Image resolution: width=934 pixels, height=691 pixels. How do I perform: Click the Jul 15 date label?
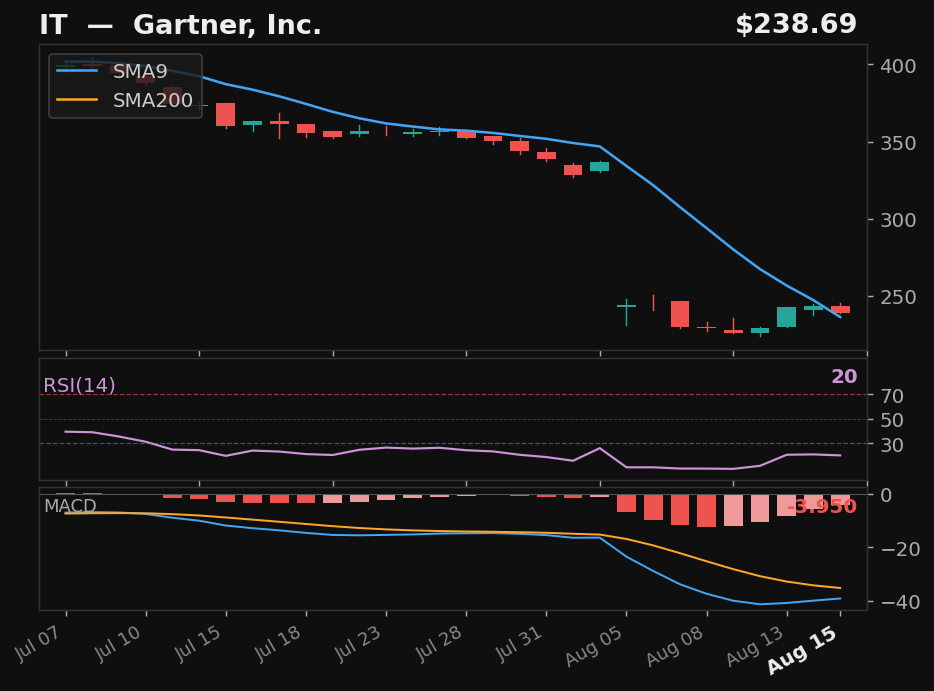(198, 643)
